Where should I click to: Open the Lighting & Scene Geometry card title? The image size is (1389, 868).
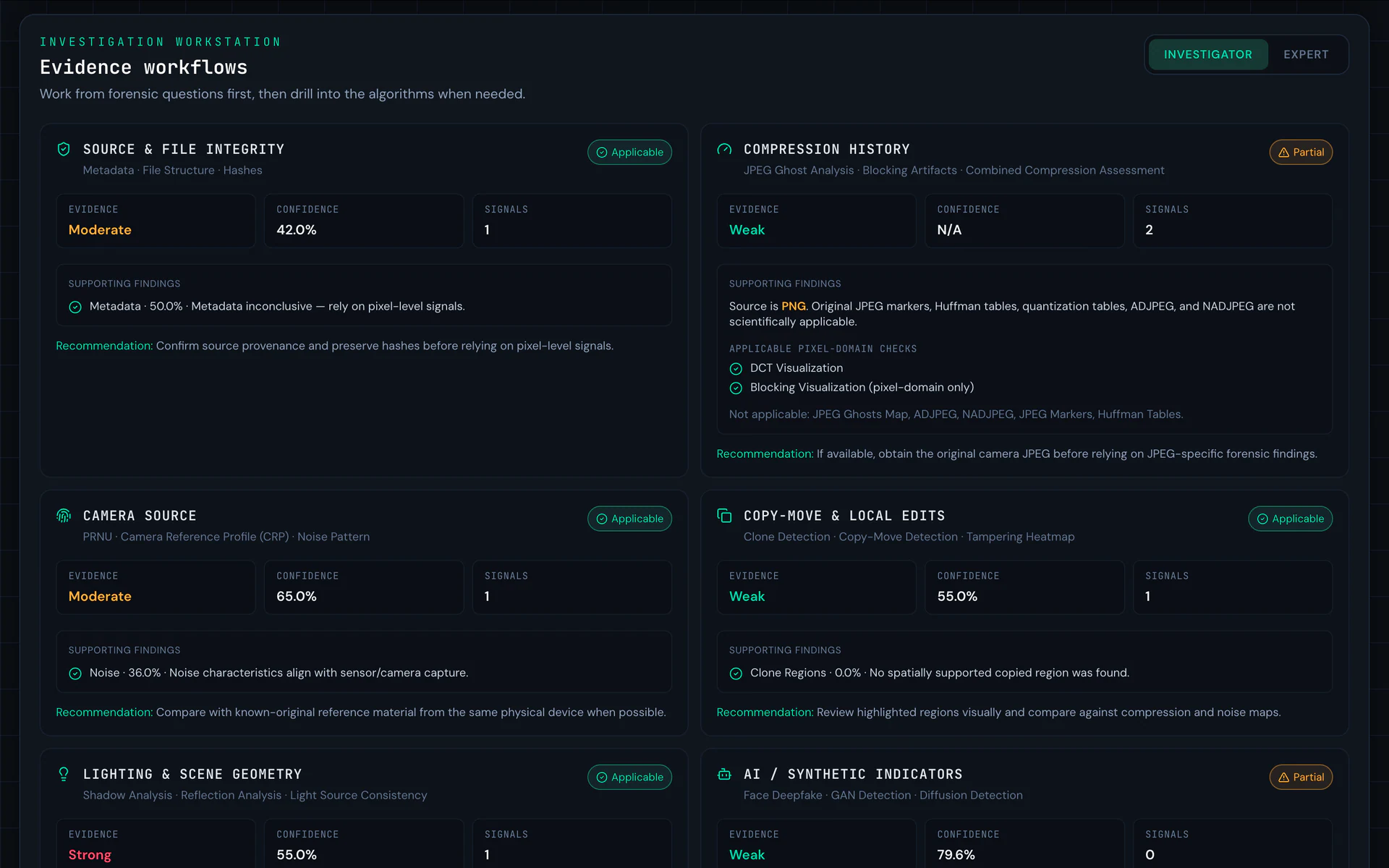192,774
